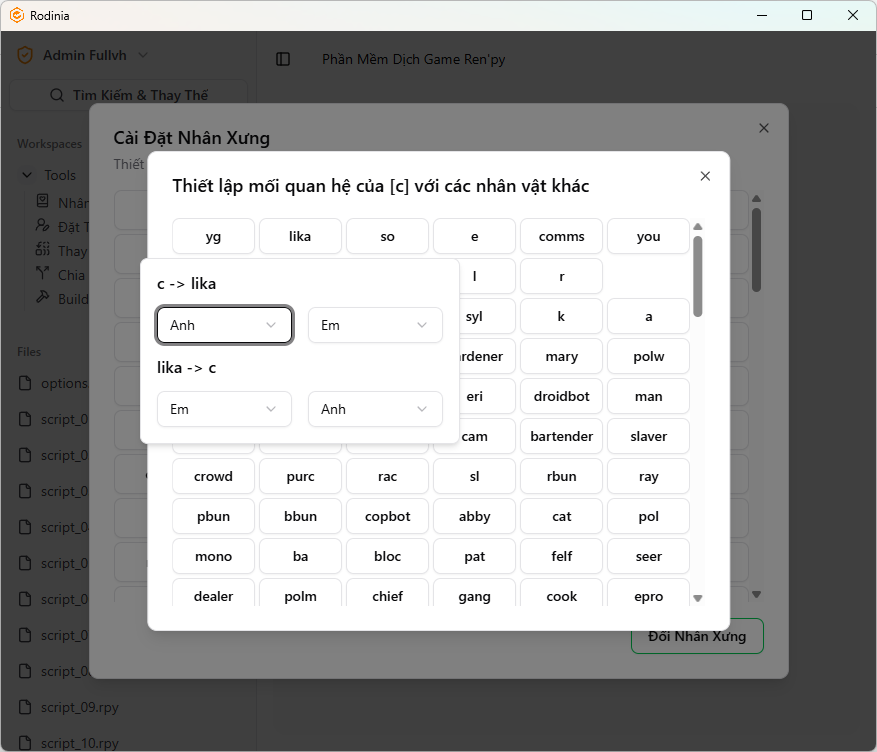Pick the seer character button
877x752 pixels.
[648, 556]
